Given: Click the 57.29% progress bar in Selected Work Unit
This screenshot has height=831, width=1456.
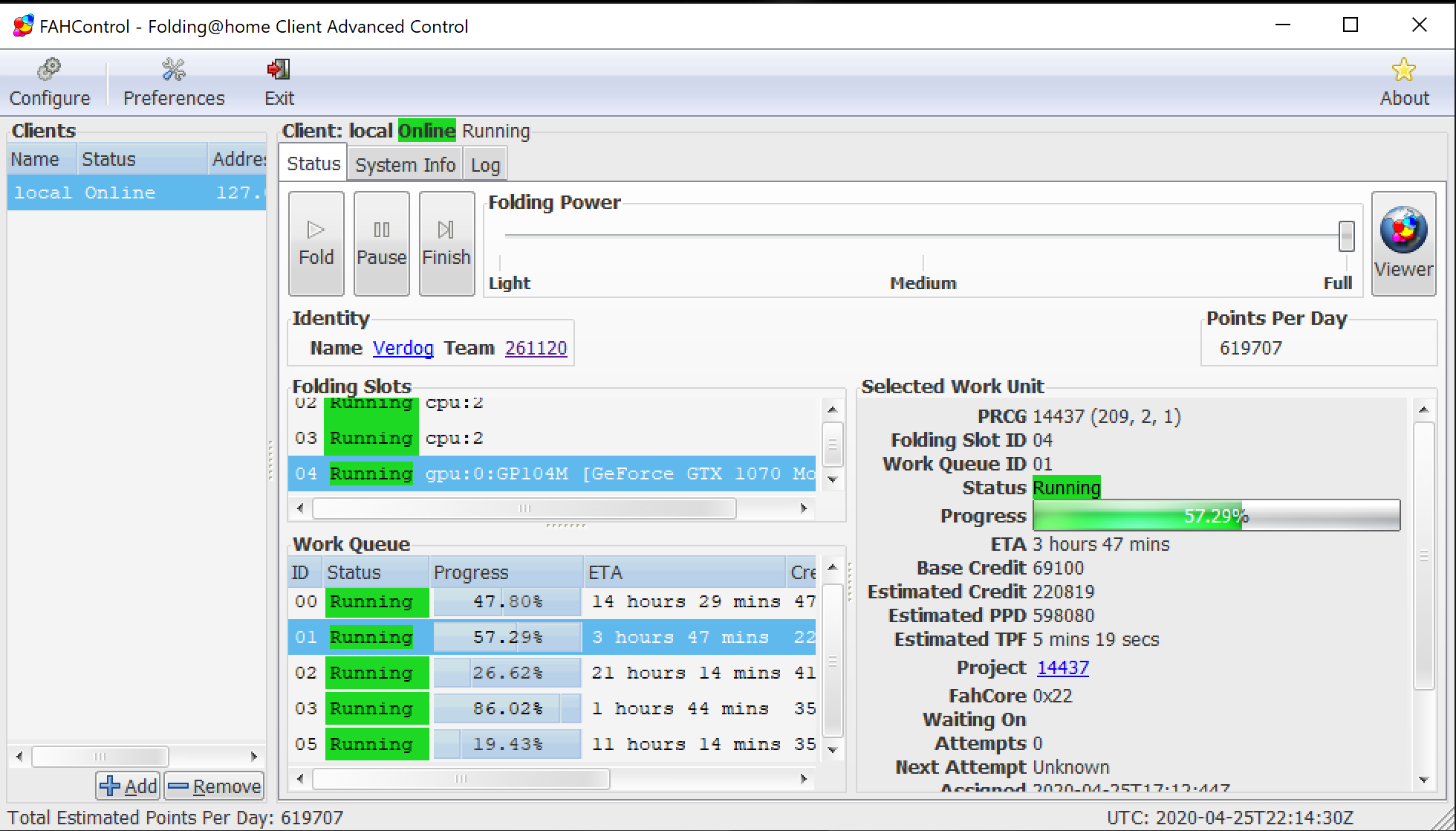Looking at the screenshot, I should 1216,515.
